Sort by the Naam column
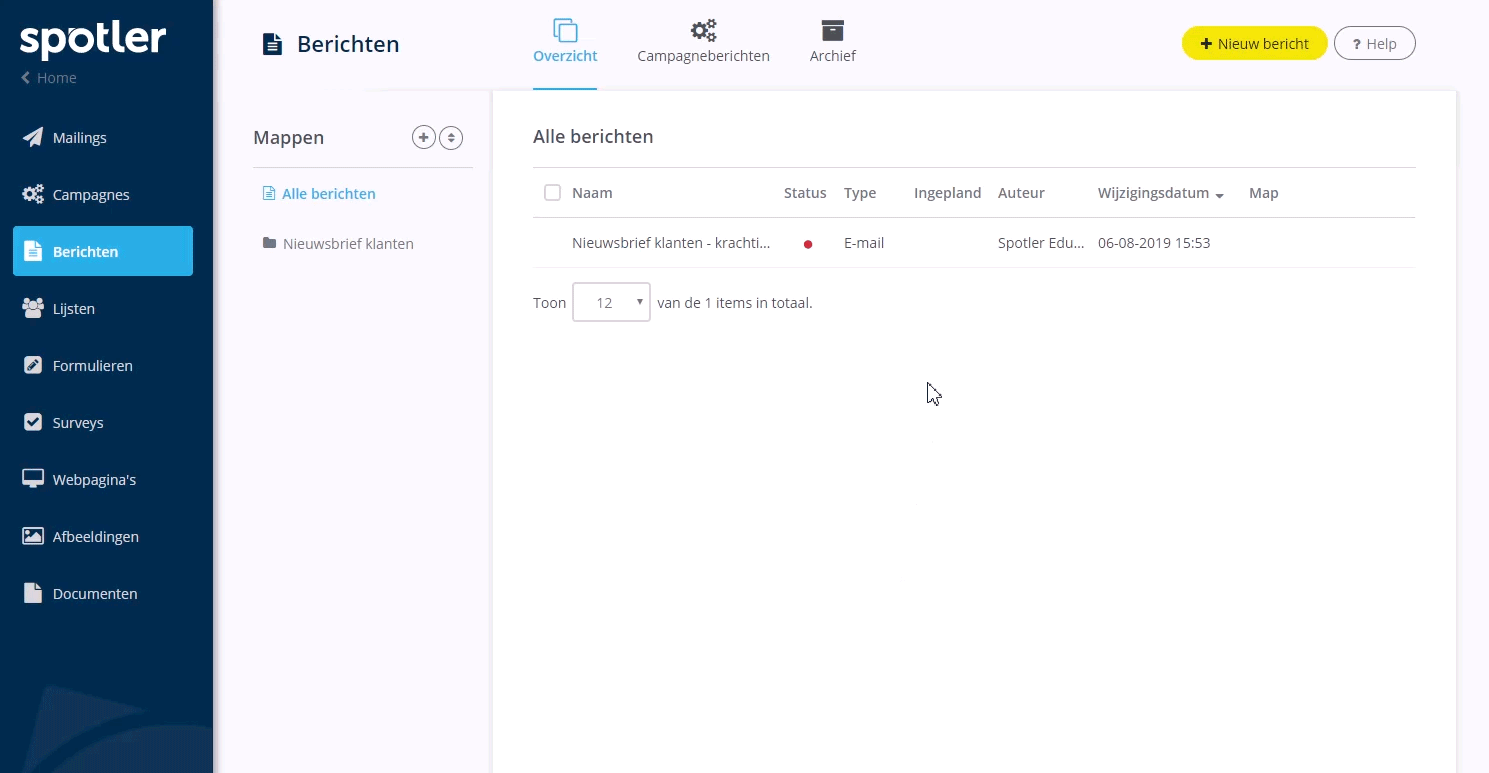This screenshot has width=1489, height=773. (x=592, y=193)
